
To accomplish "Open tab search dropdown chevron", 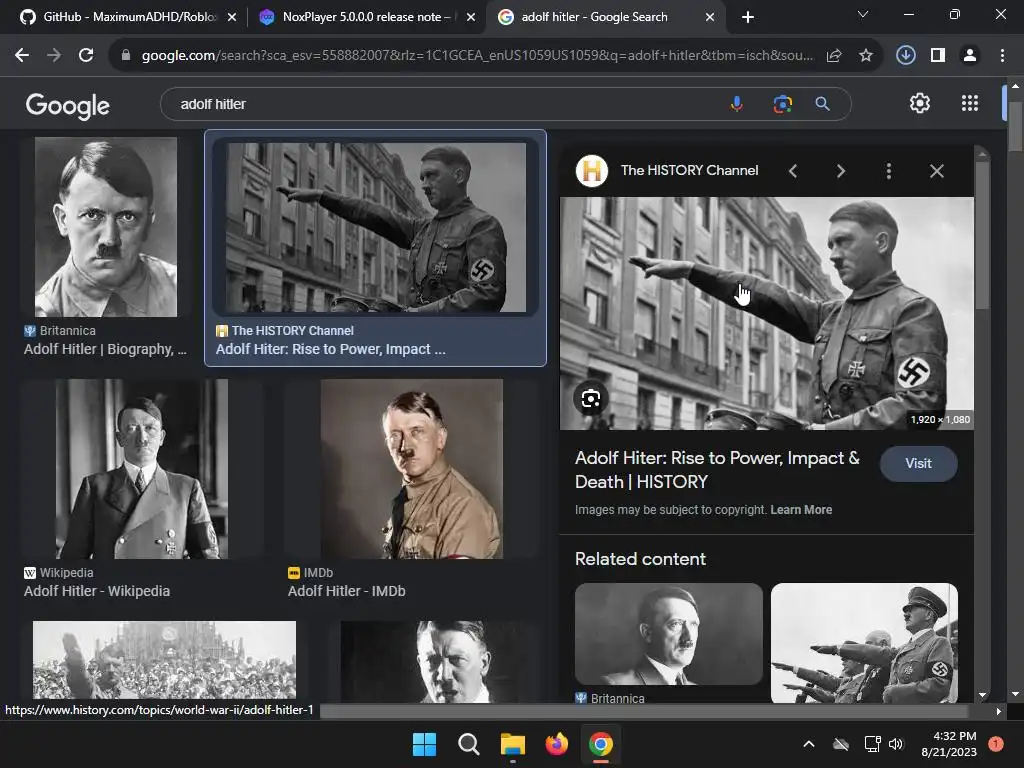I will click(863, 14).
